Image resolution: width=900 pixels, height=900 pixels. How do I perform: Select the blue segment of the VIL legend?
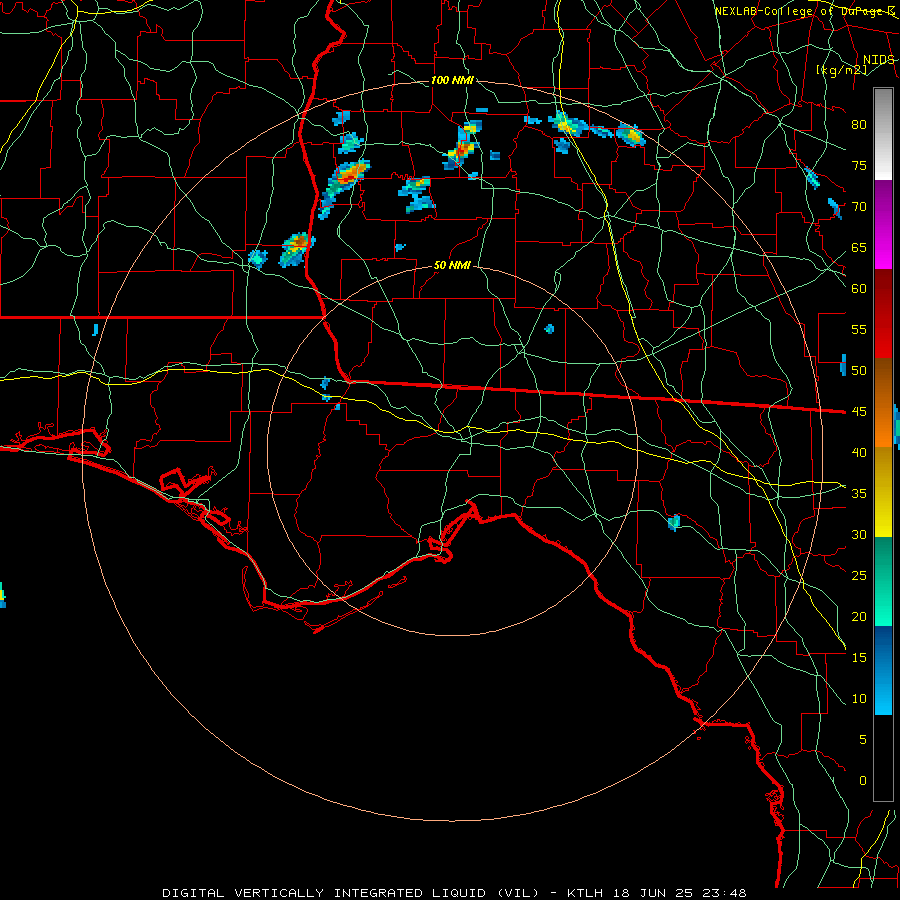pyautogui.click(x=883, y=670)
